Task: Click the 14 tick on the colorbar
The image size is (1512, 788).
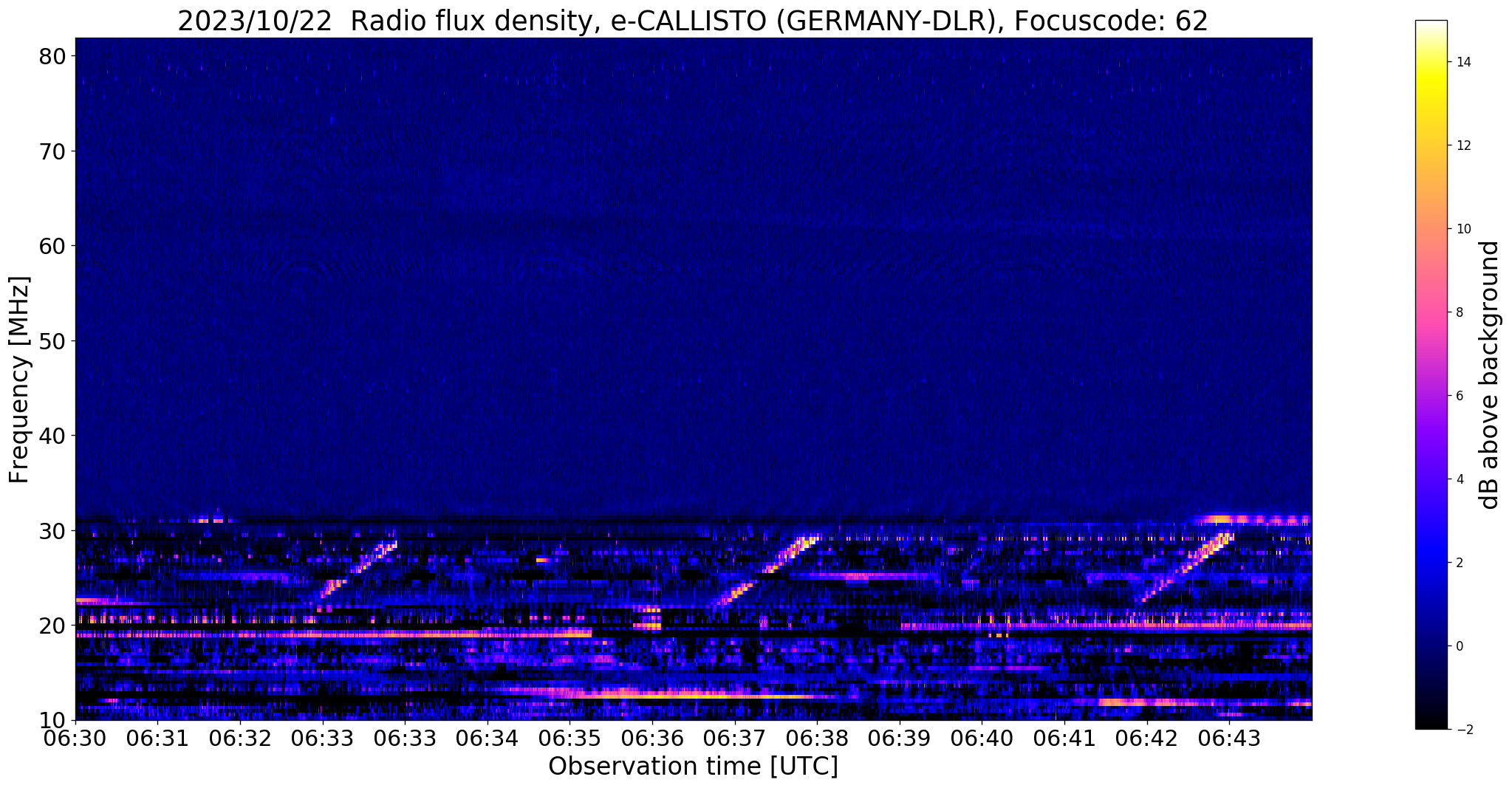Action: pyautogui.click(x=1463, y=62)
